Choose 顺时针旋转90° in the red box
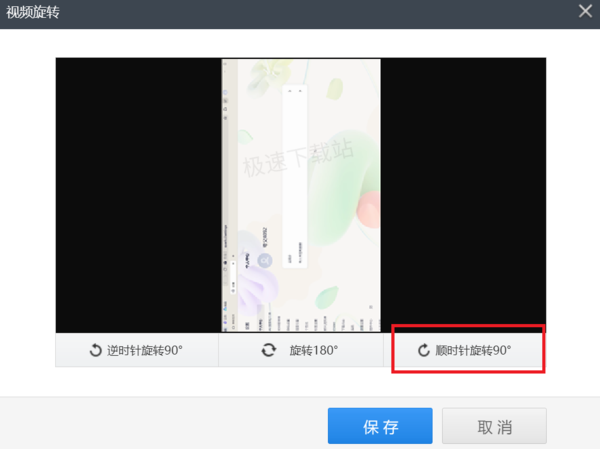The width and height of the screenshot is (600, 449). [468, 350]
